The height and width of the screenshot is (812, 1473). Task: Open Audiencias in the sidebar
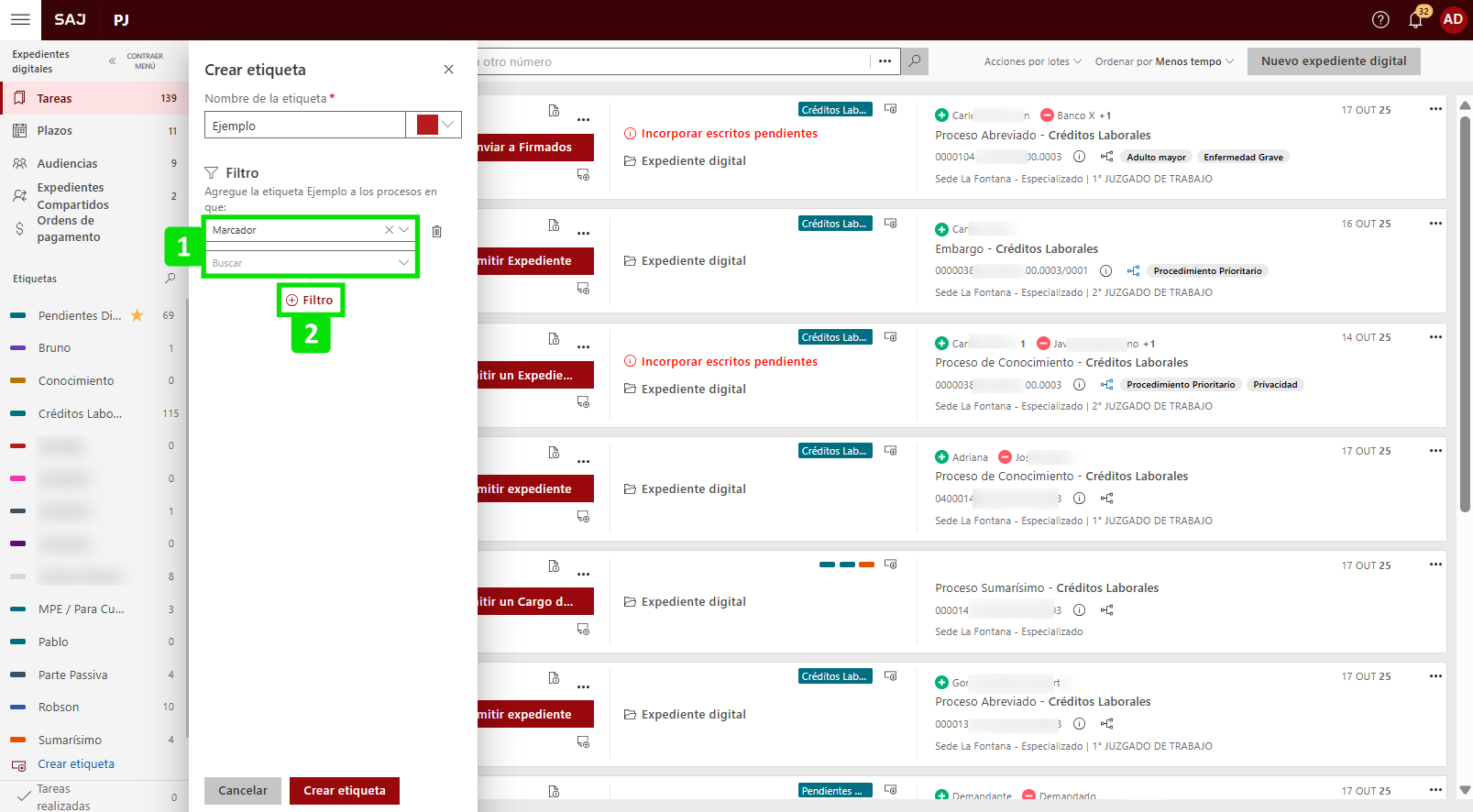67,164
